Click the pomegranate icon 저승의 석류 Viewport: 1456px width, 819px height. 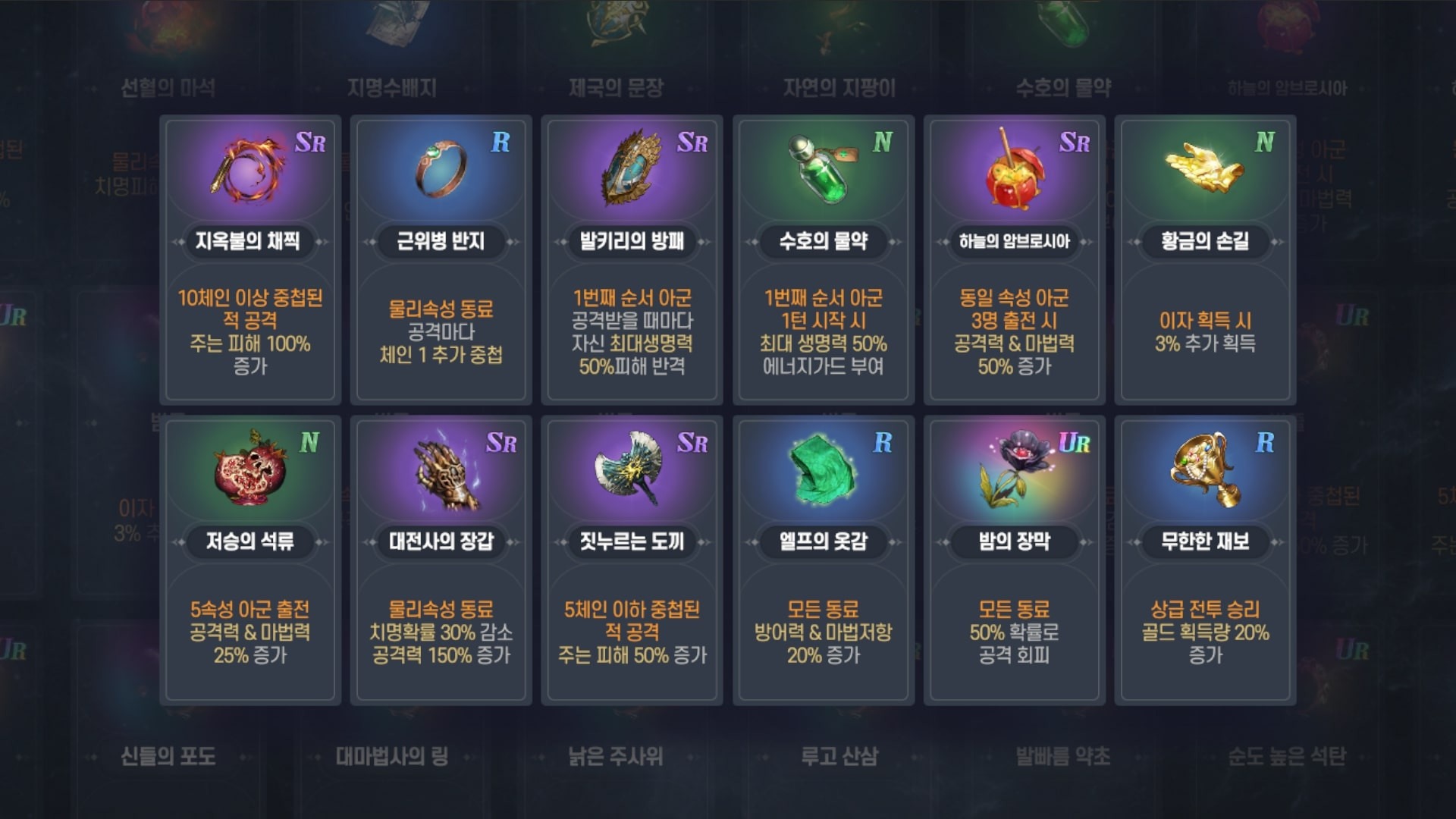[x=249, y=469]
